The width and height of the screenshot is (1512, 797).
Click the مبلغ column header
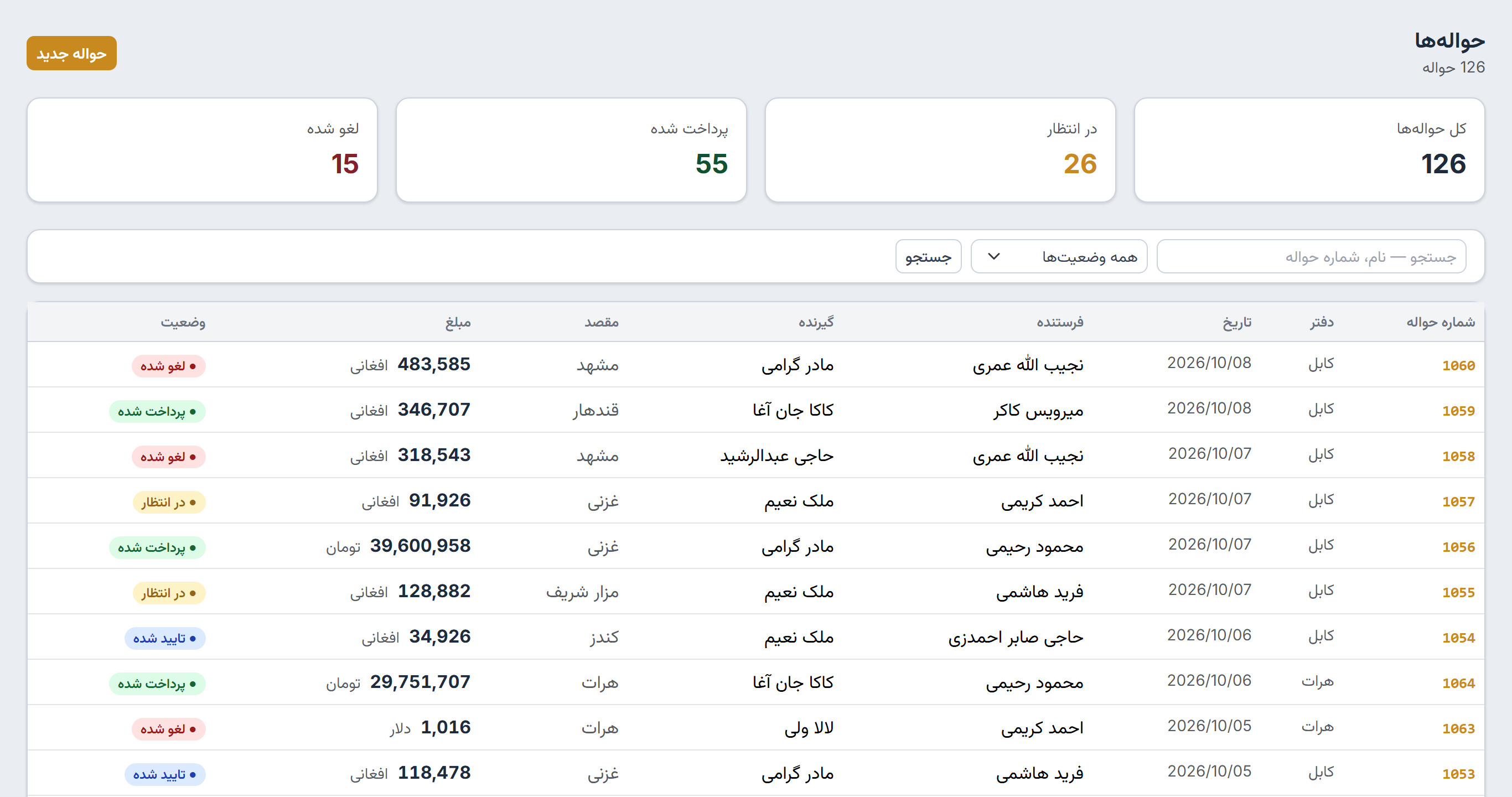(458, 322)
